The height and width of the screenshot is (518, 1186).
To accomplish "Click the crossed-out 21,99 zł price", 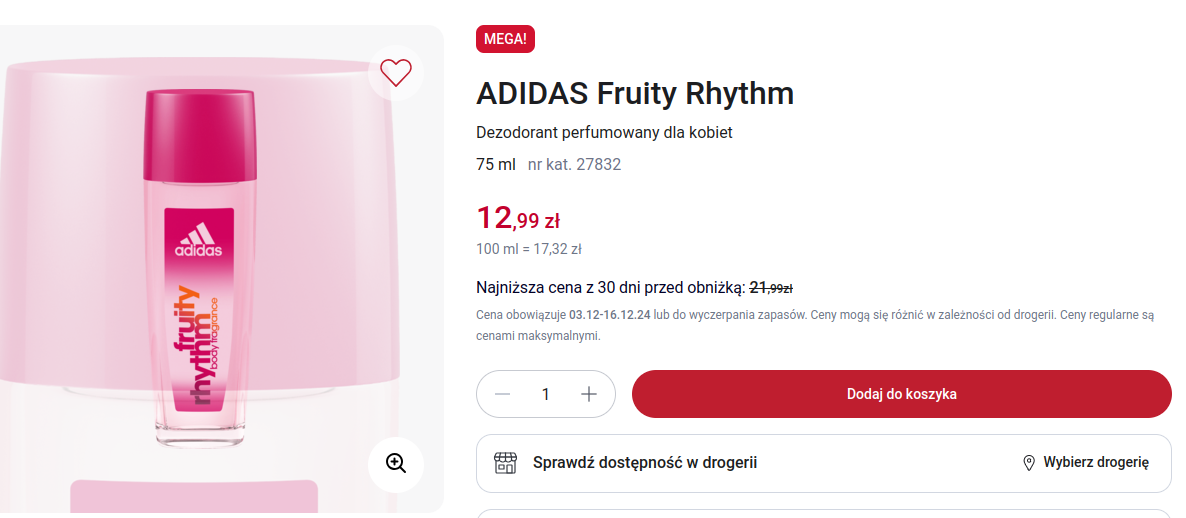I will pyautogui.click(x=771, y=288).
